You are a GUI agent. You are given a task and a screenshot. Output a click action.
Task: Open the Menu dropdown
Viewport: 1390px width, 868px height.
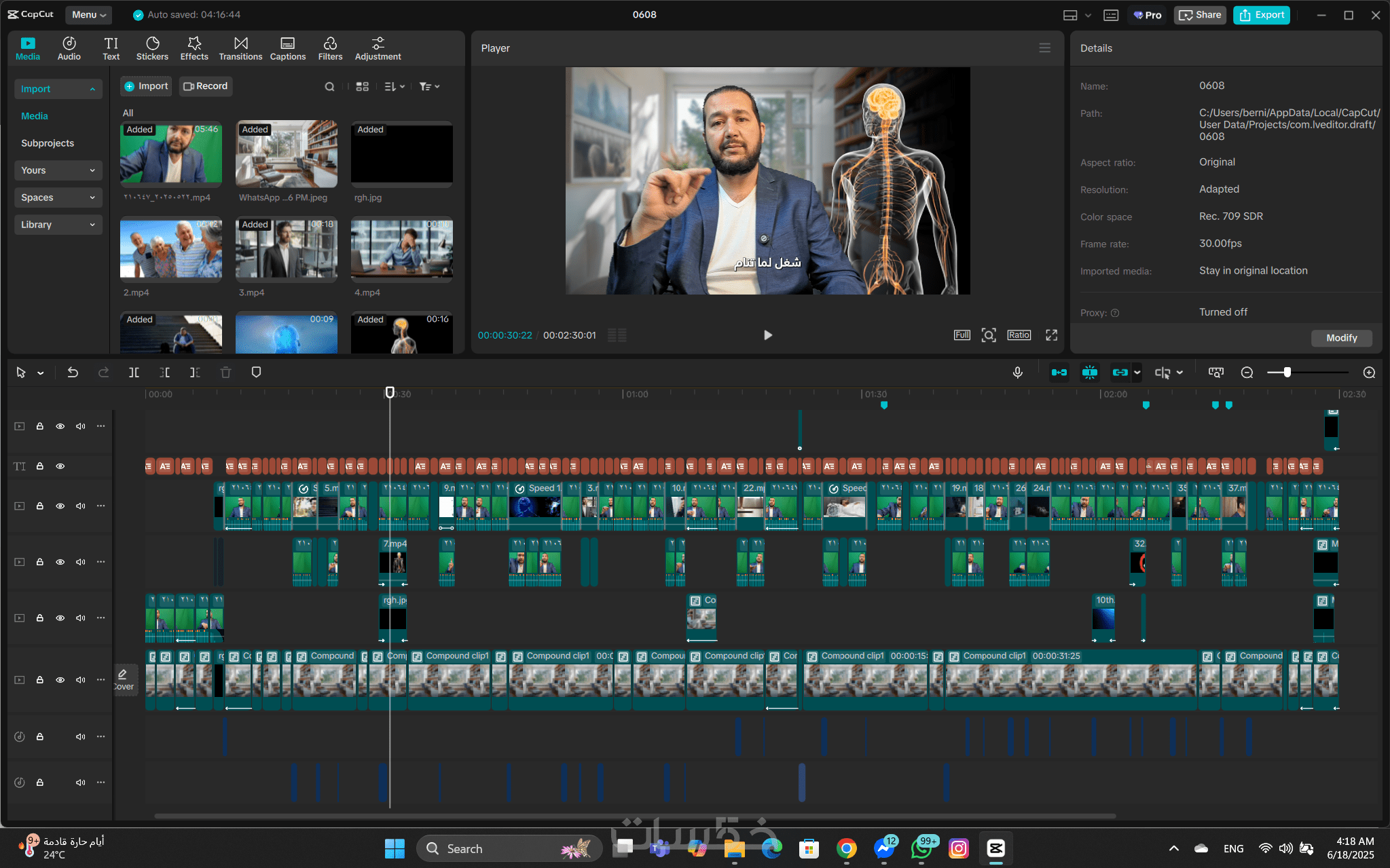(88, 14)
